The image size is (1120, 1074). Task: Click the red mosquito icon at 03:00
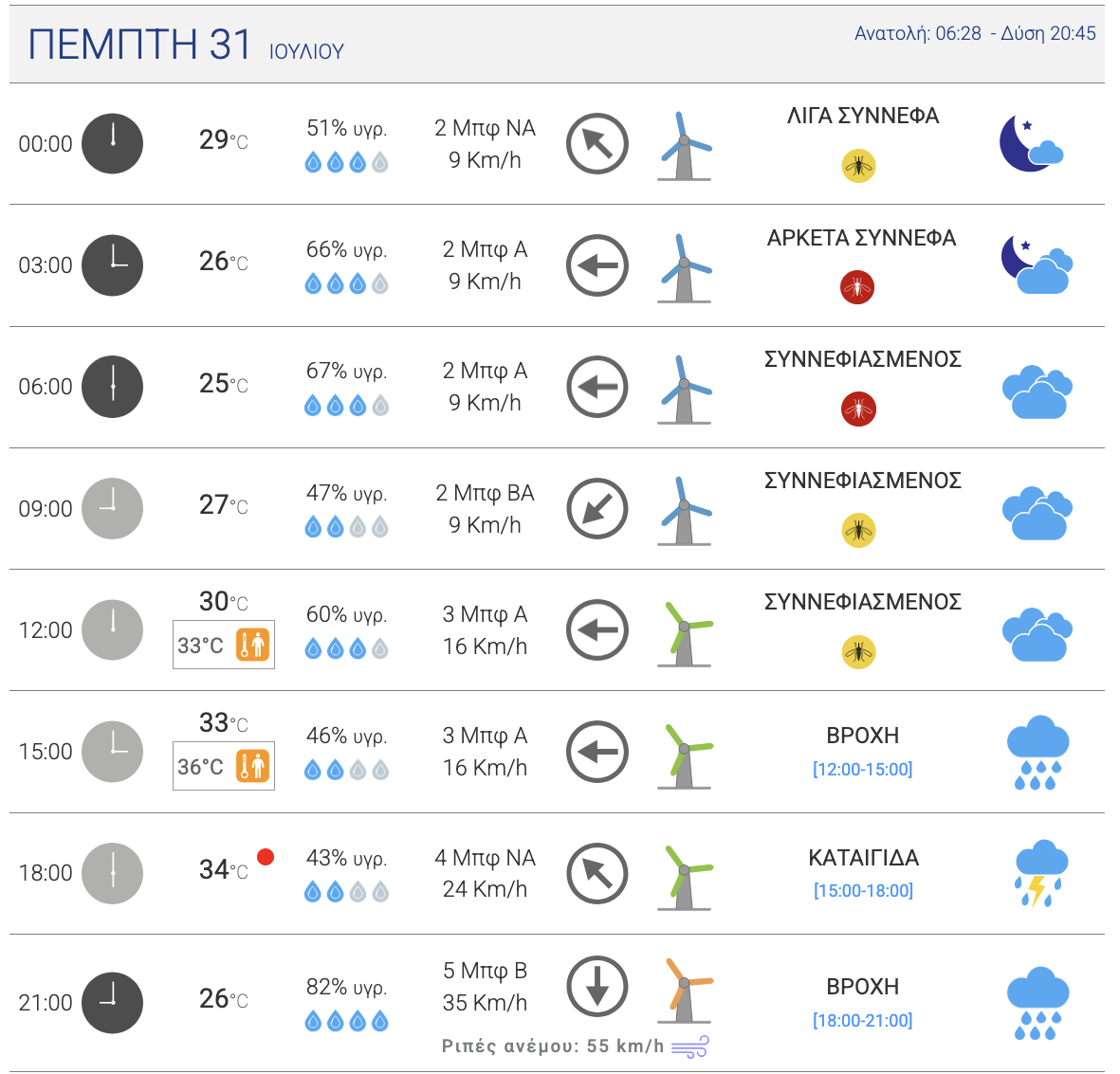[857, 287]
